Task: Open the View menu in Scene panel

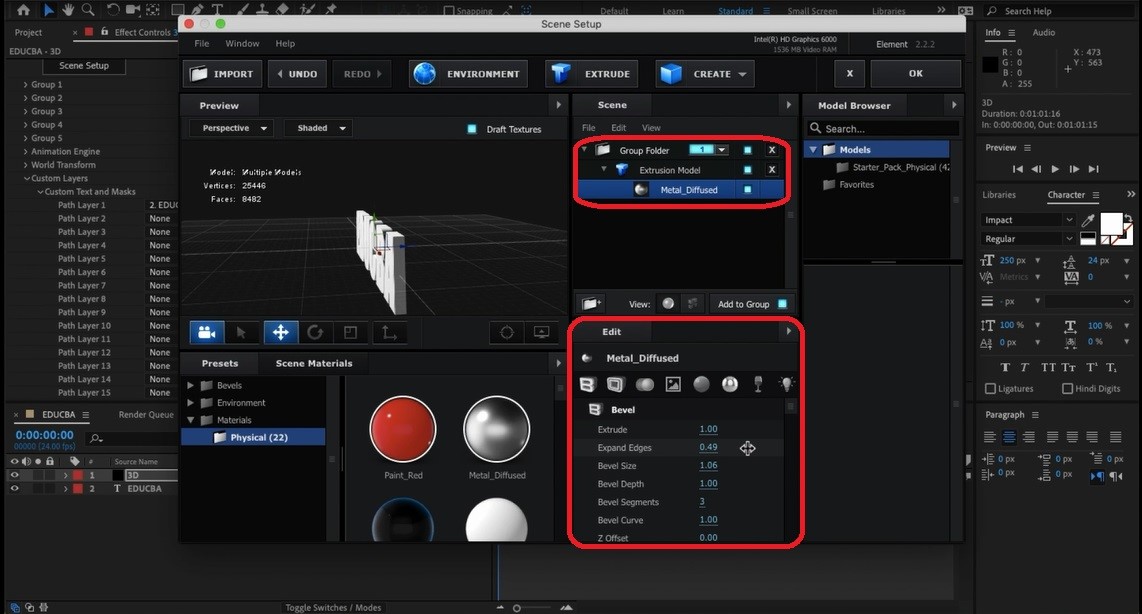Action: point(650,127)
